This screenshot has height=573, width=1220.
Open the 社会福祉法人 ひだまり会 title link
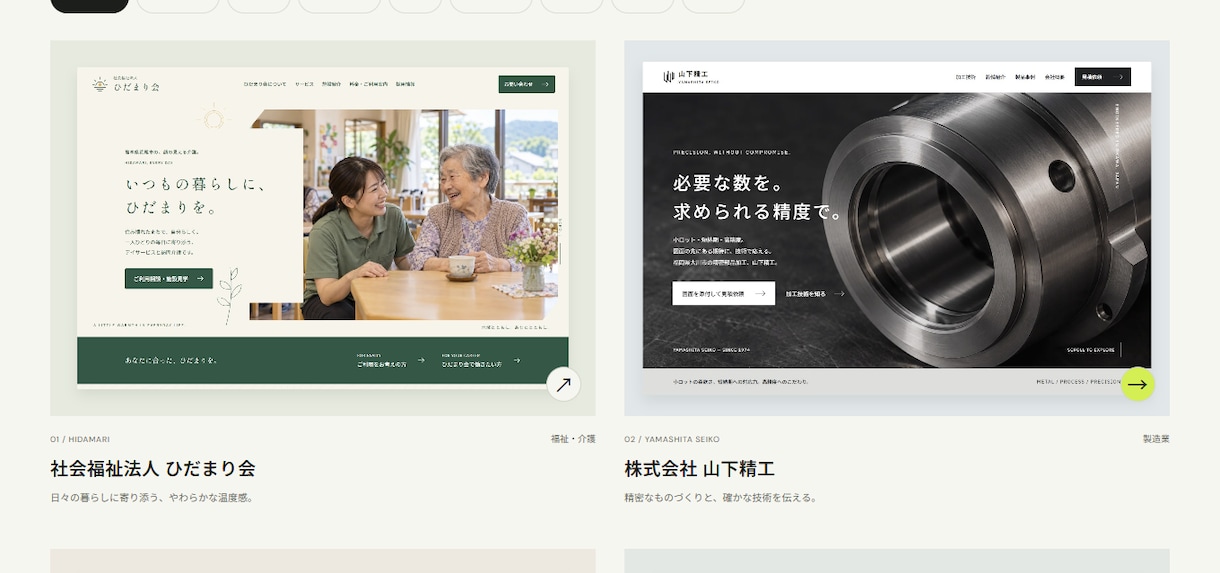[153, 469]
